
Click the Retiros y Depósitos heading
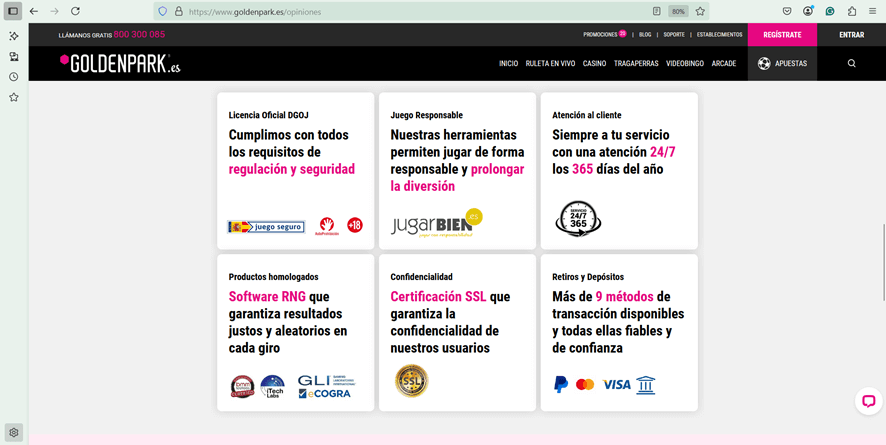click(588, 277)
